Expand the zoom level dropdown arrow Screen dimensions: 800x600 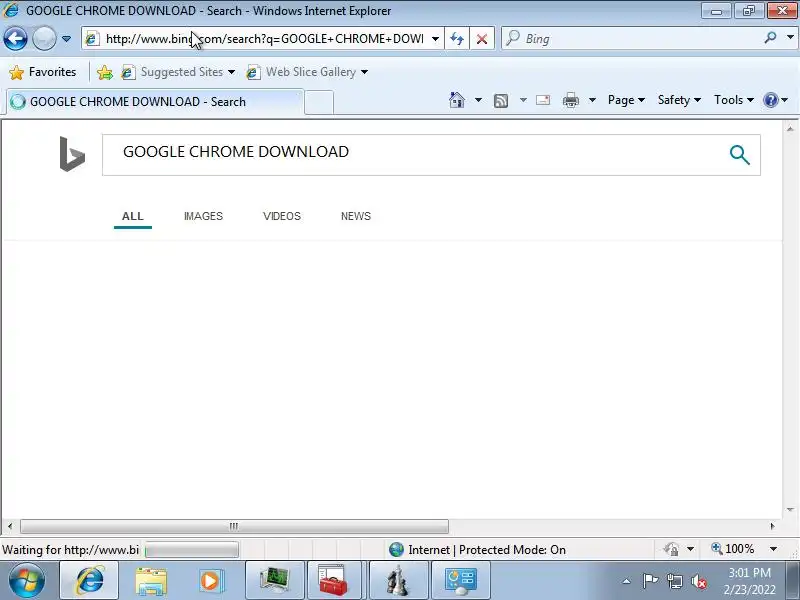(x=773, y=549)
